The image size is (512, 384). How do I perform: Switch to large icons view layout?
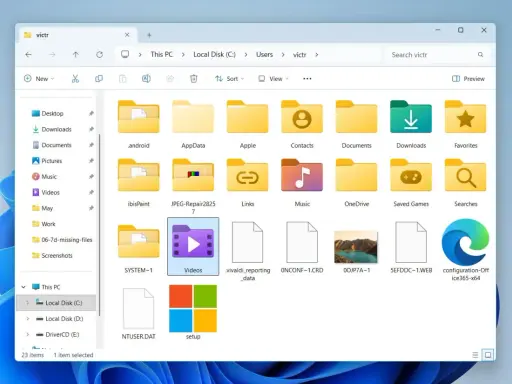pos(488,355)
